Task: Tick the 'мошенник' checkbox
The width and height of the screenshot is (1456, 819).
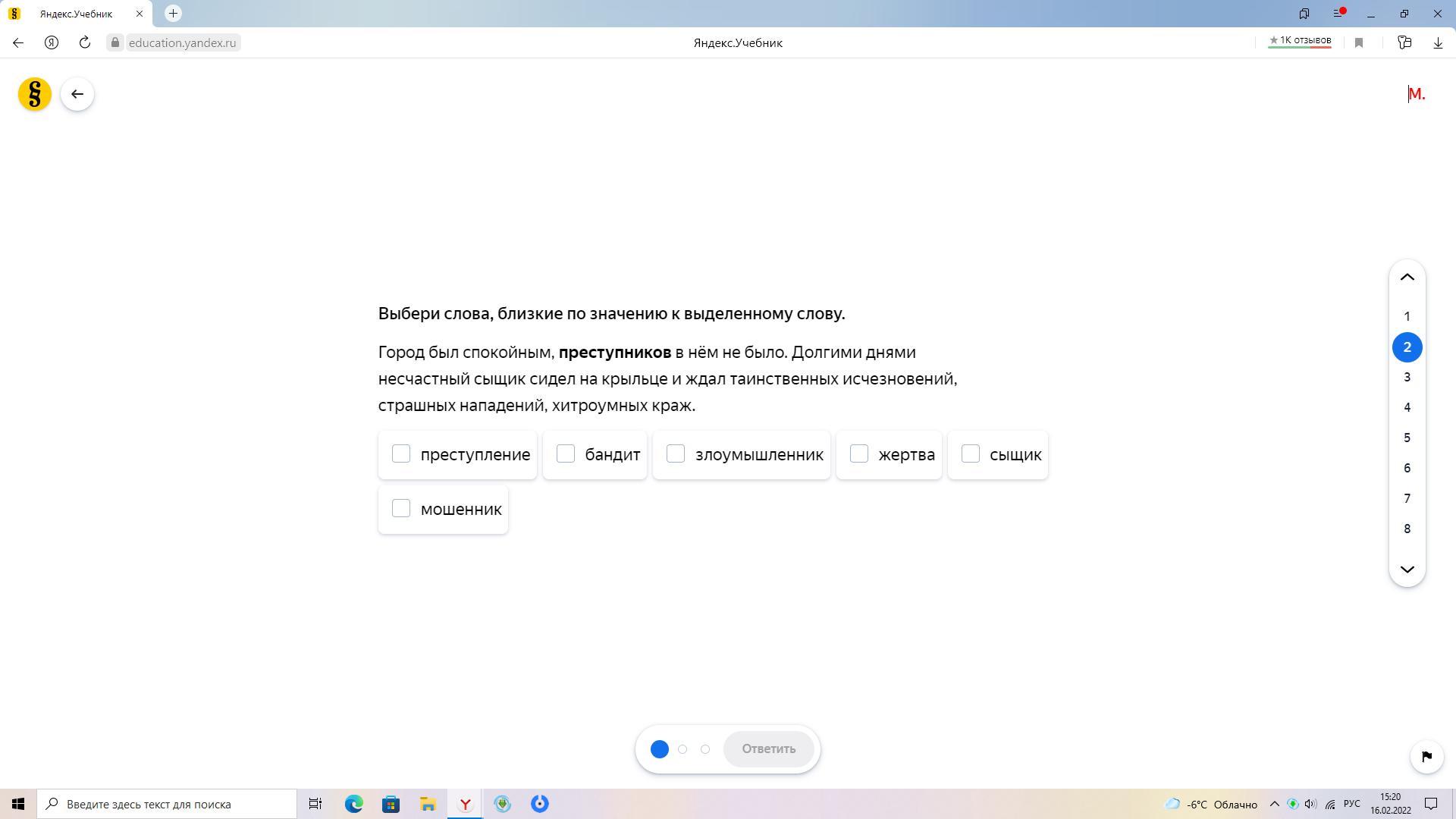Action: [401, 508]
